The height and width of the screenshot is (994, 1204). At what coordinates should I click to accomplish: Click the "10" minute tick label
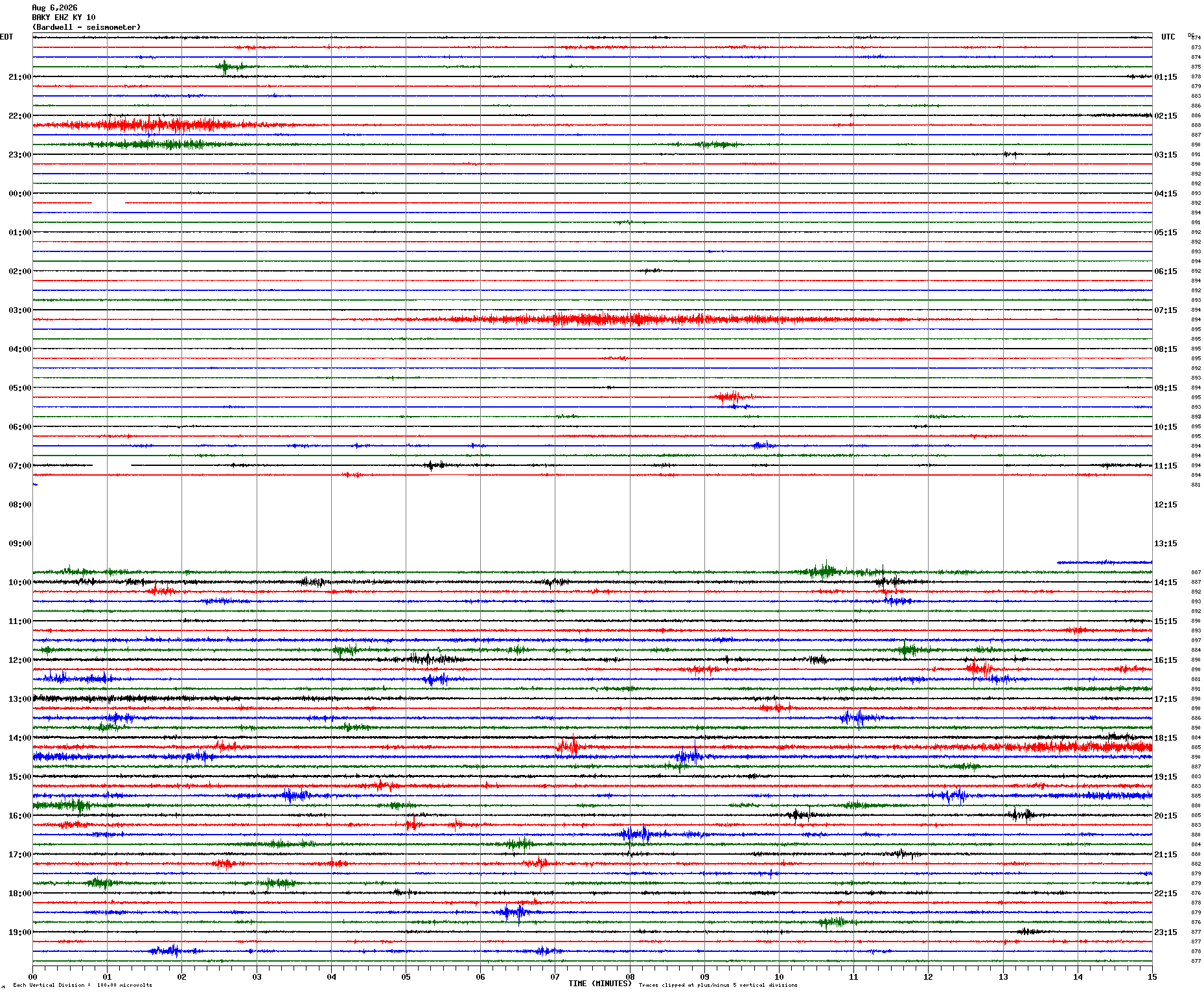pyautogui.click(x=779, y=977)
